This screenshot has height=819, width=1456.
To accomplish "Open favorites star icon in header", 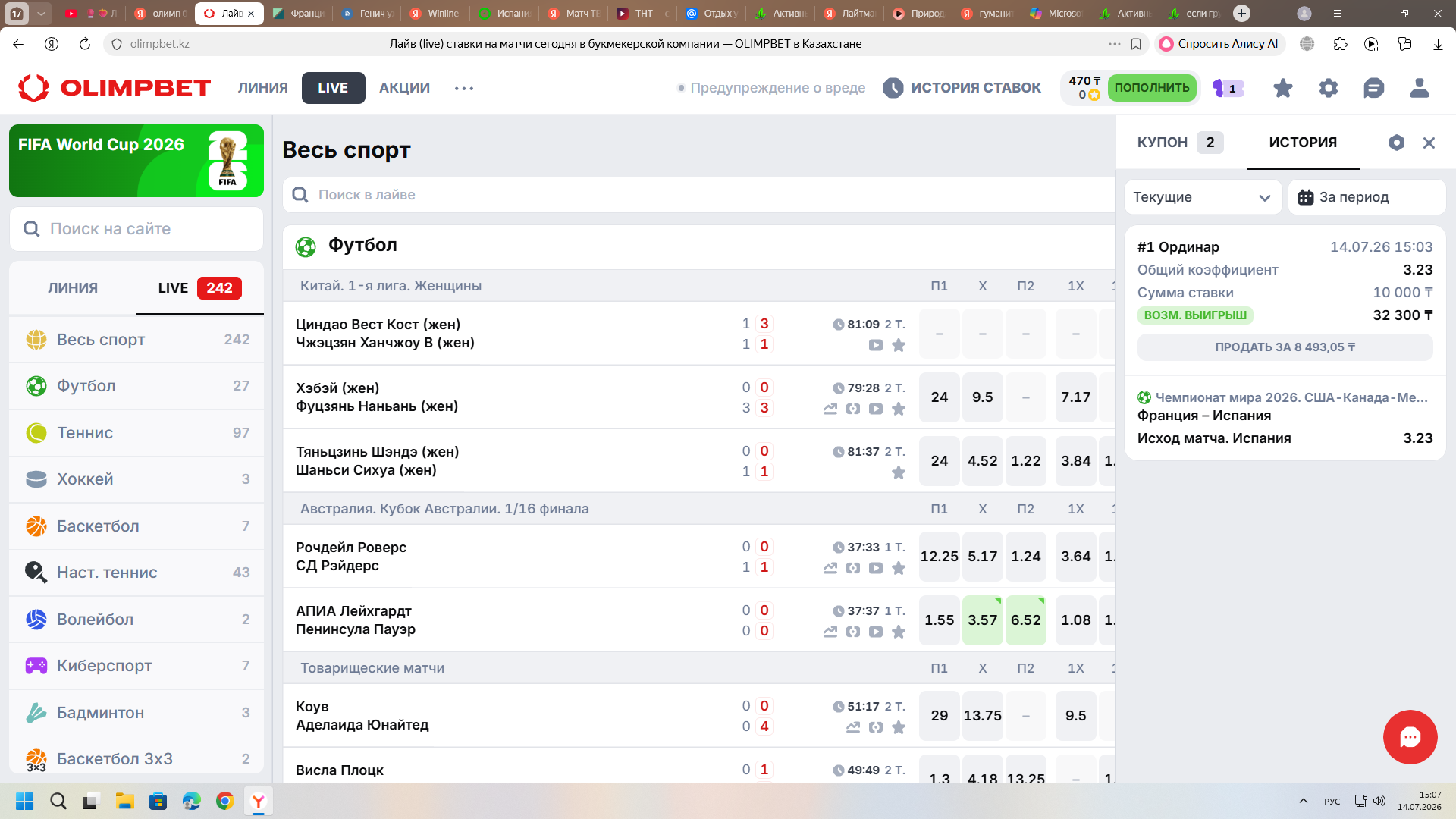I will pos(1282,88).
